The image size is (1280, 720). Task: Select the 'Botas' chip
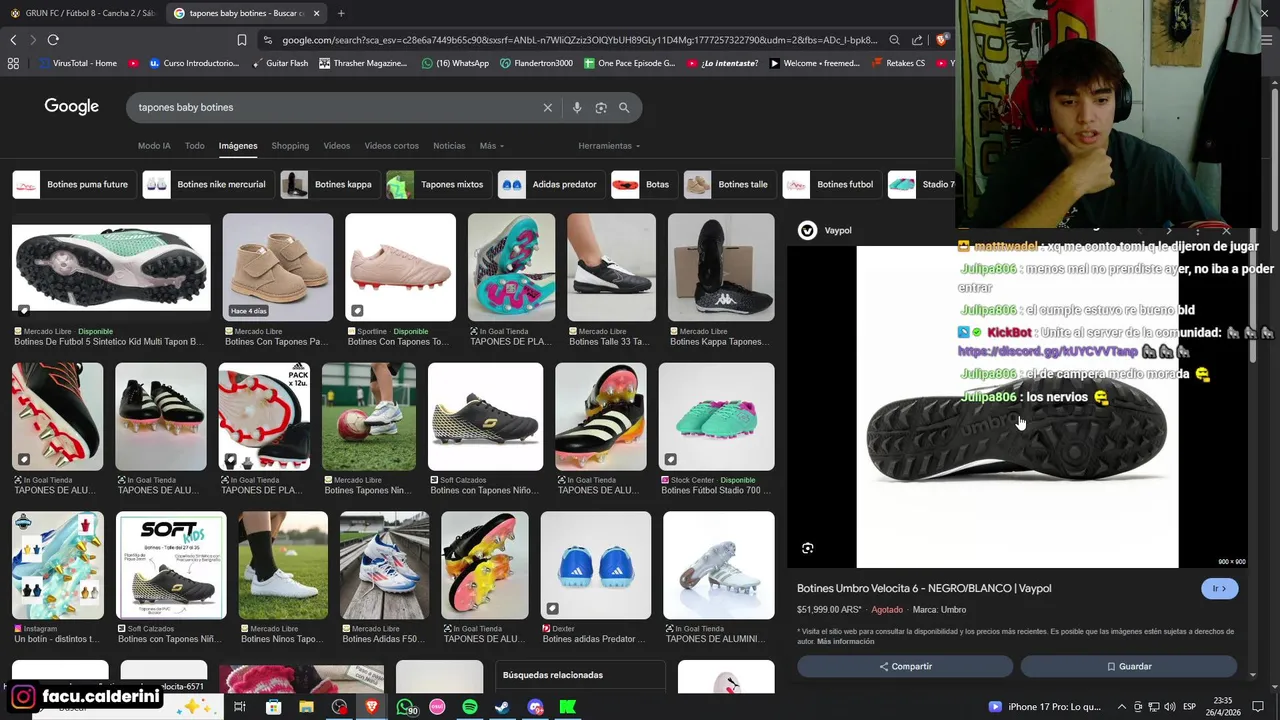pos(642,184)
